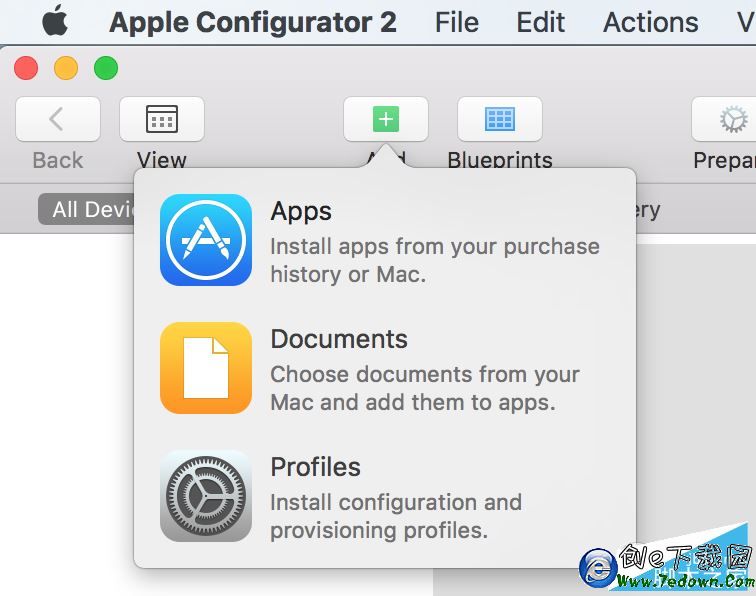Open the Blueprints grid icon
The height and width of the screenshot is (596, 756).
pyautogui.click(x=499, y=119)
